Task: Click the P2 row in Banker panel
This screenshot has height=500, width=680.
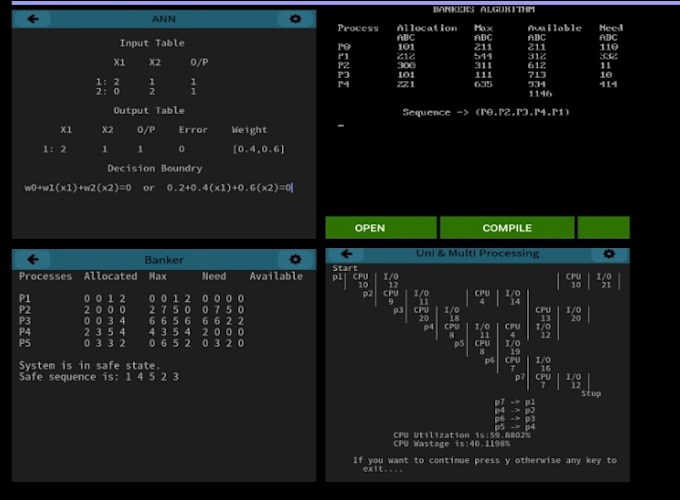Action: click(x=131, y=310)
